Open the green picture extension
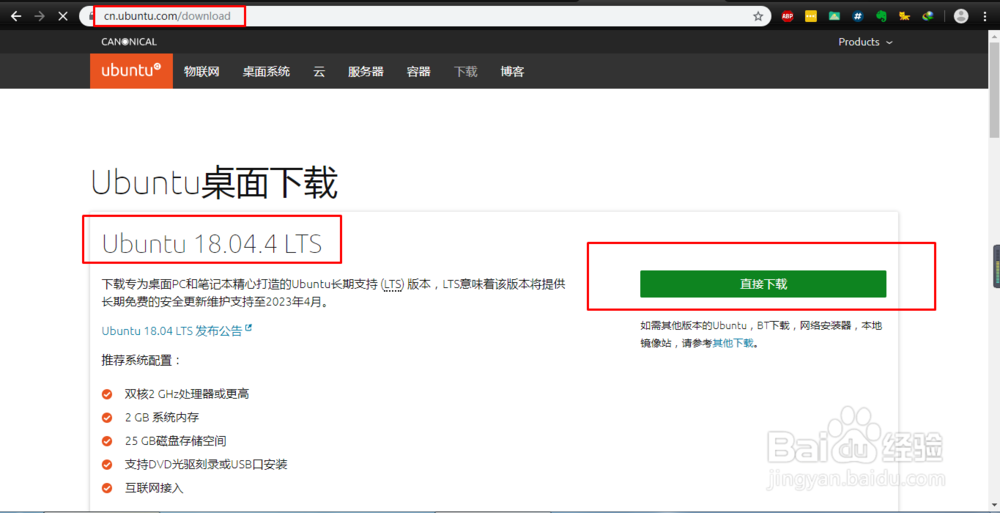The height and width of the screenshot is (513, 1000). (834, 17)
